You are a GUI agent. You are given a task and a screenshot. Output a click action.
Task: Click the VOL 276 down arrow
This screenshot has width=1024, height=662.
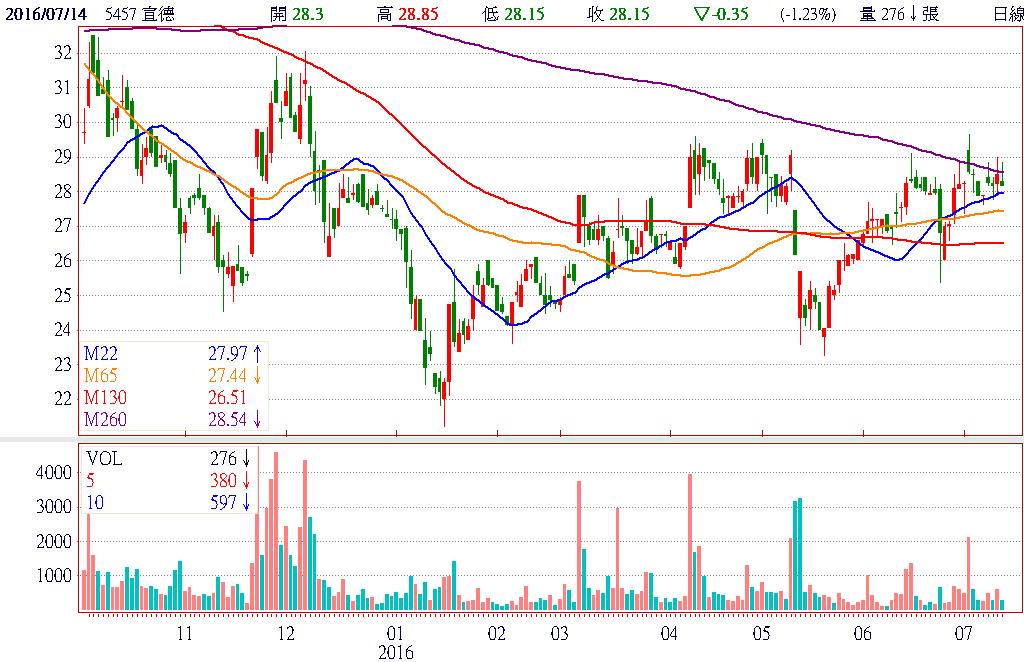point(245,460)
